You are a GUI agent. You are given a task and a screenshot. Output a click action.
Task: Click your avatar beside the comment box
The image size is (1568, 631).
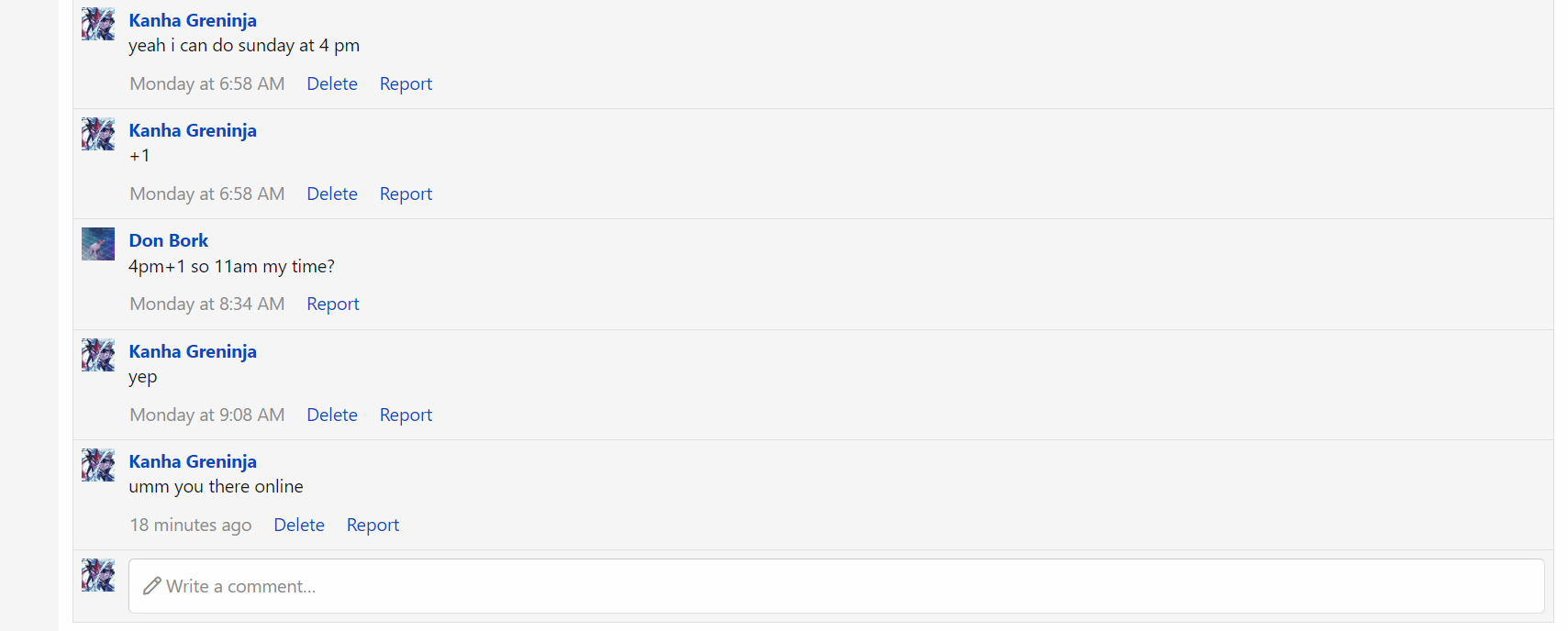[x=98, y=575]
